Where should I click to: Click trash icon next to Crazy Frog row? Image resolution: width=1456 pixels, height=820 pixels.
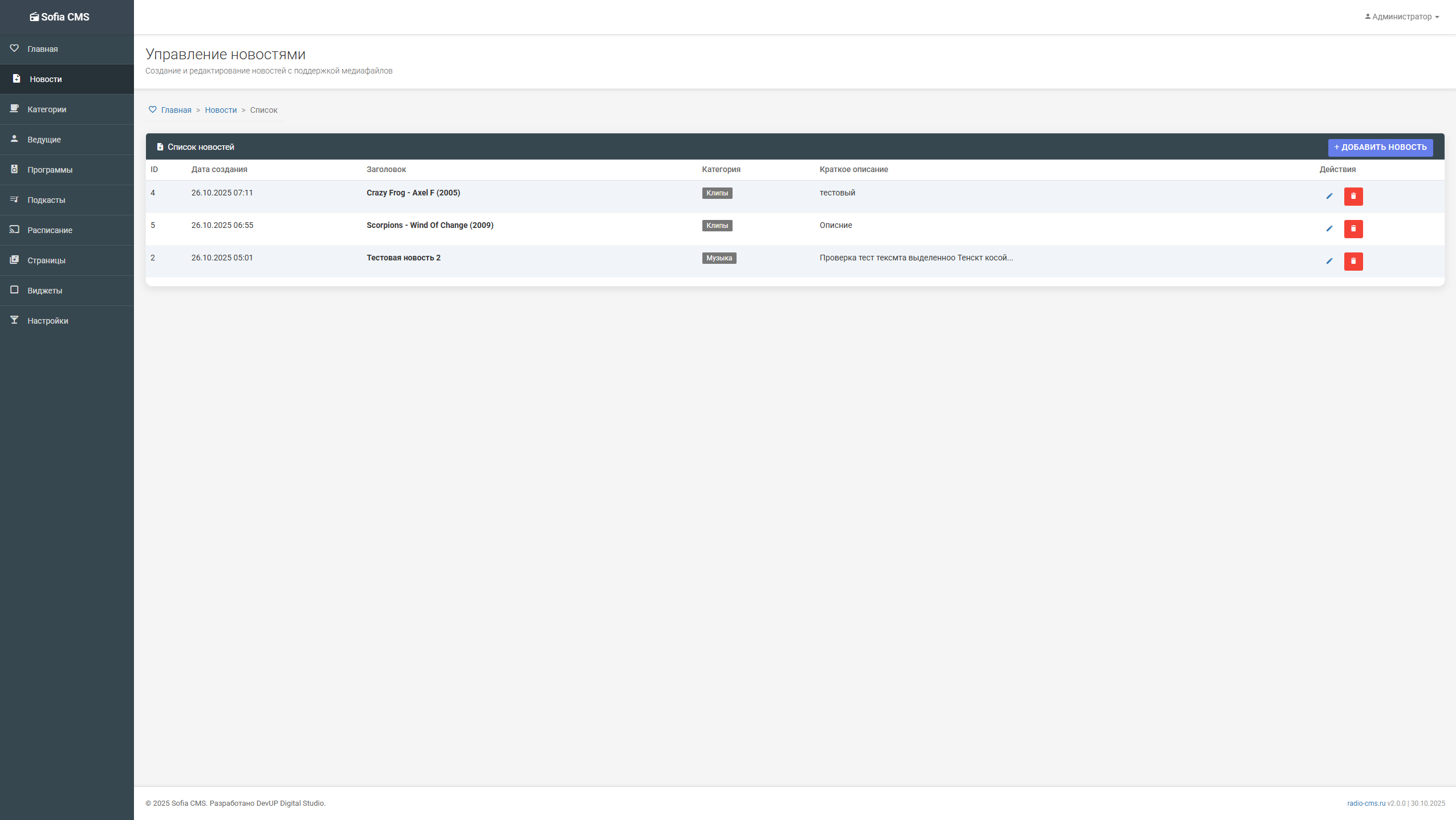pyautogui.click(x=1353, y=196)
